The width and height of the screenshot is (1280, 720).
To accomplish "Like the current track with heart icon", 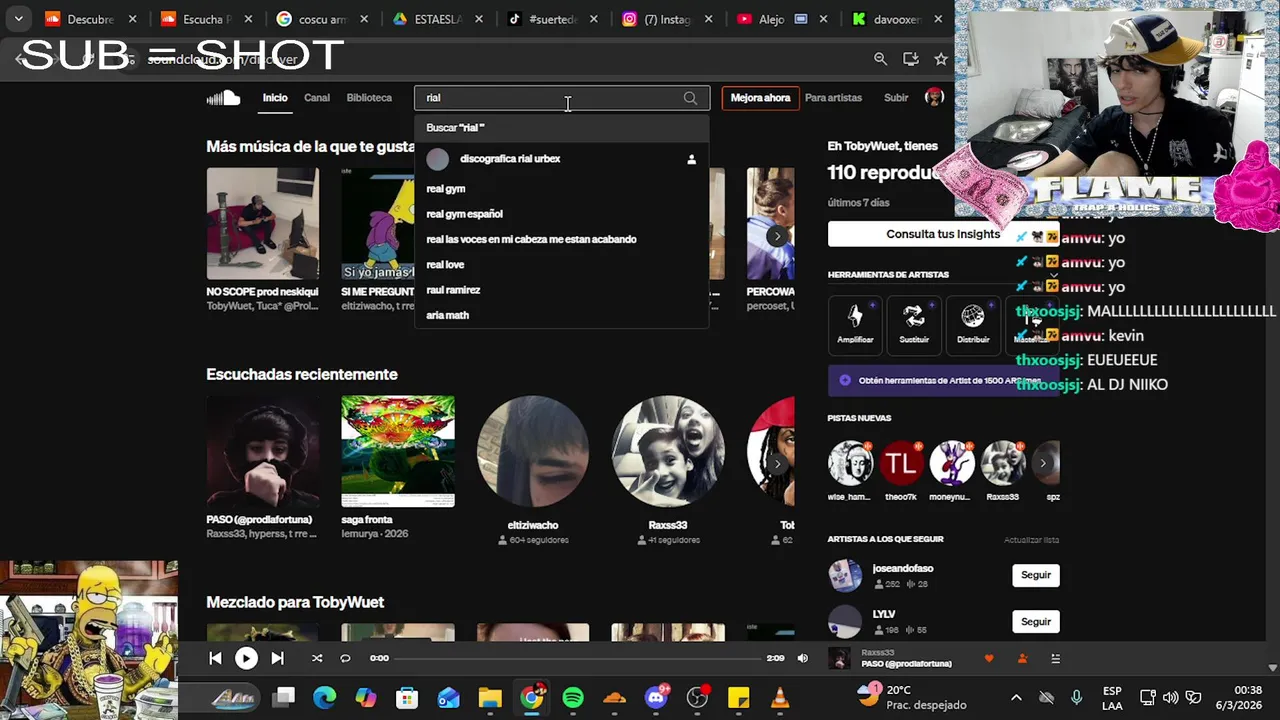I will pos(989,658).
